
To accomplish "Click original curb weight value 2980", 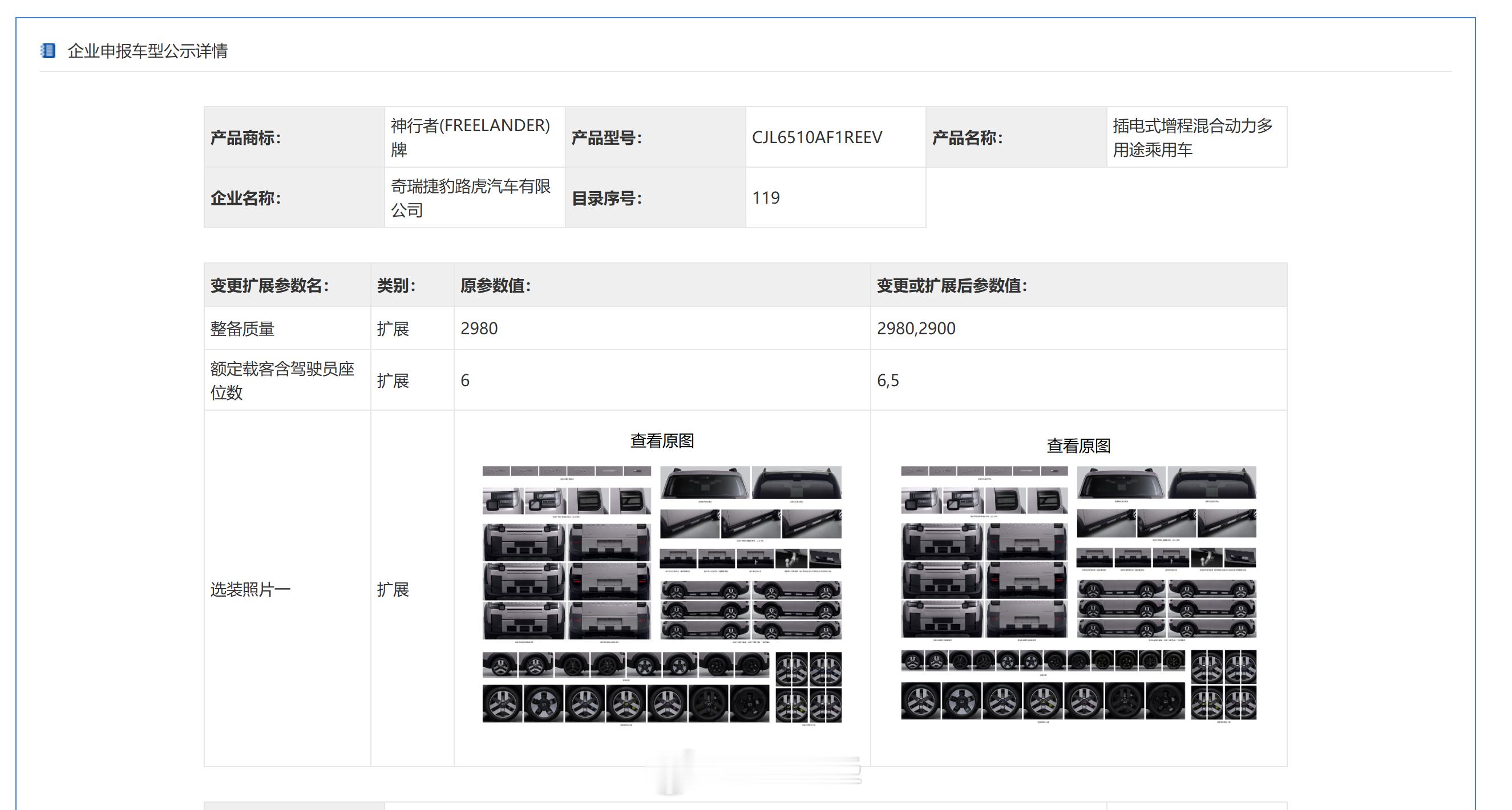I will (479, 329).
